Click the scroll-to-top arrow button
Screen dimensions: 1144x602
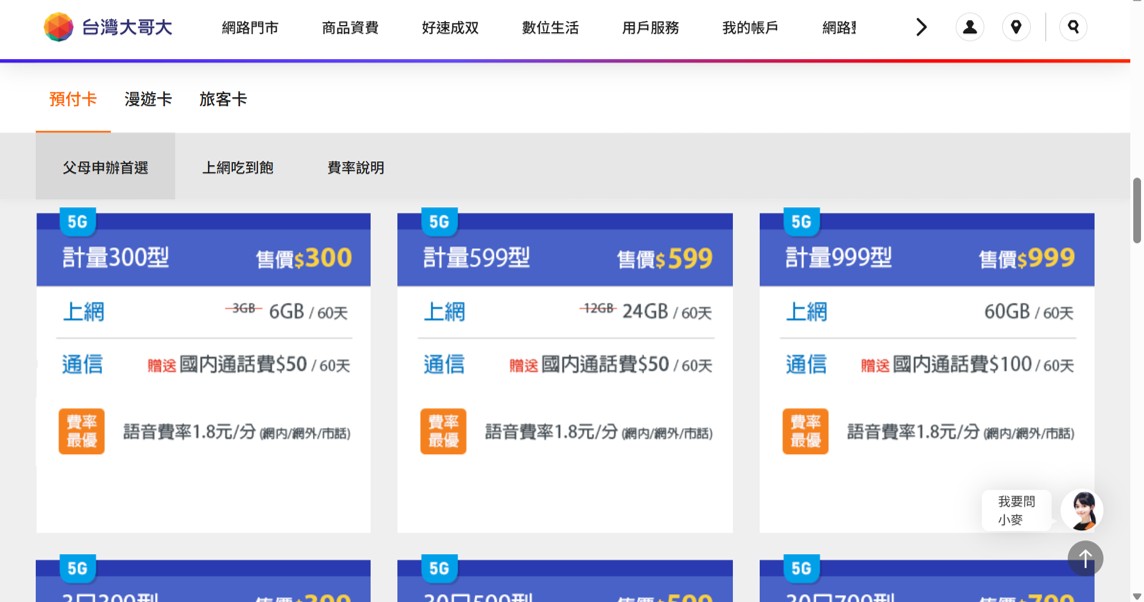[x=1085, y=558]
